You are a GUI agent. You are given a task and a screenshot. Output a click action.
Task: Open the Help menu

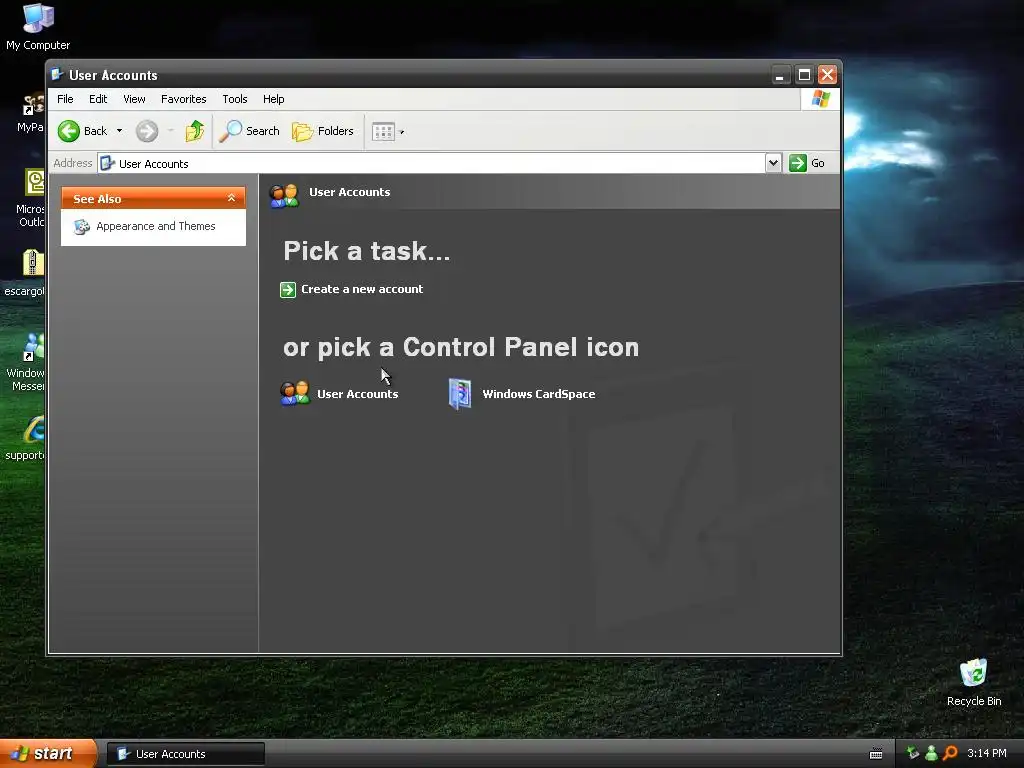[274, 99]
